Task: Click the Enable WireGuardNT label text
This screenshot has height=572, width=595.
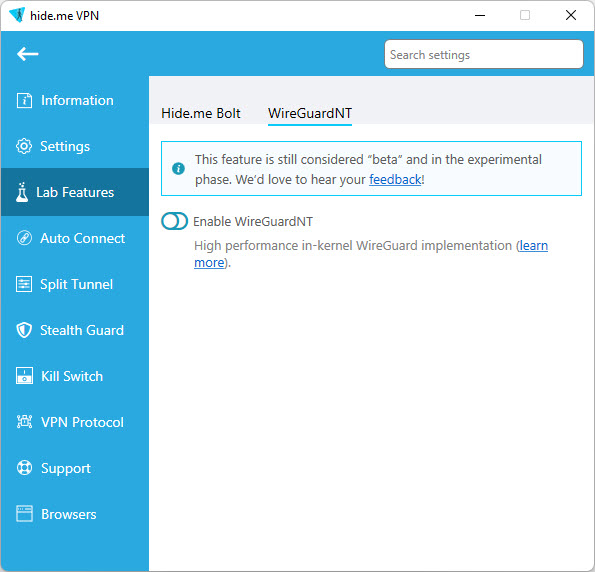Action: [253, 221]
